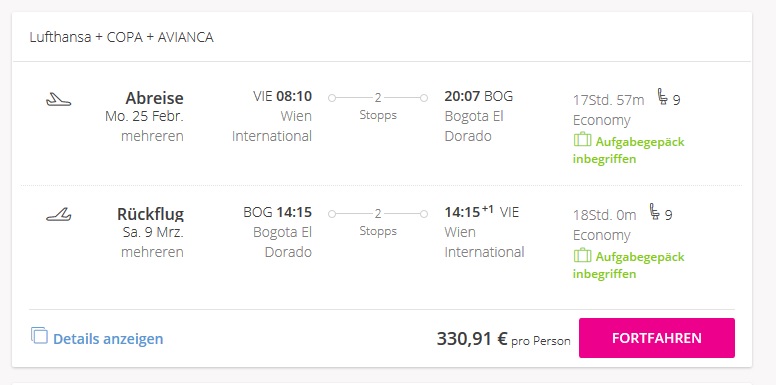Click the green luggage icon for the return flight
Screen dimensions: 776x385
pyautogui.click(x=582, y=255)
